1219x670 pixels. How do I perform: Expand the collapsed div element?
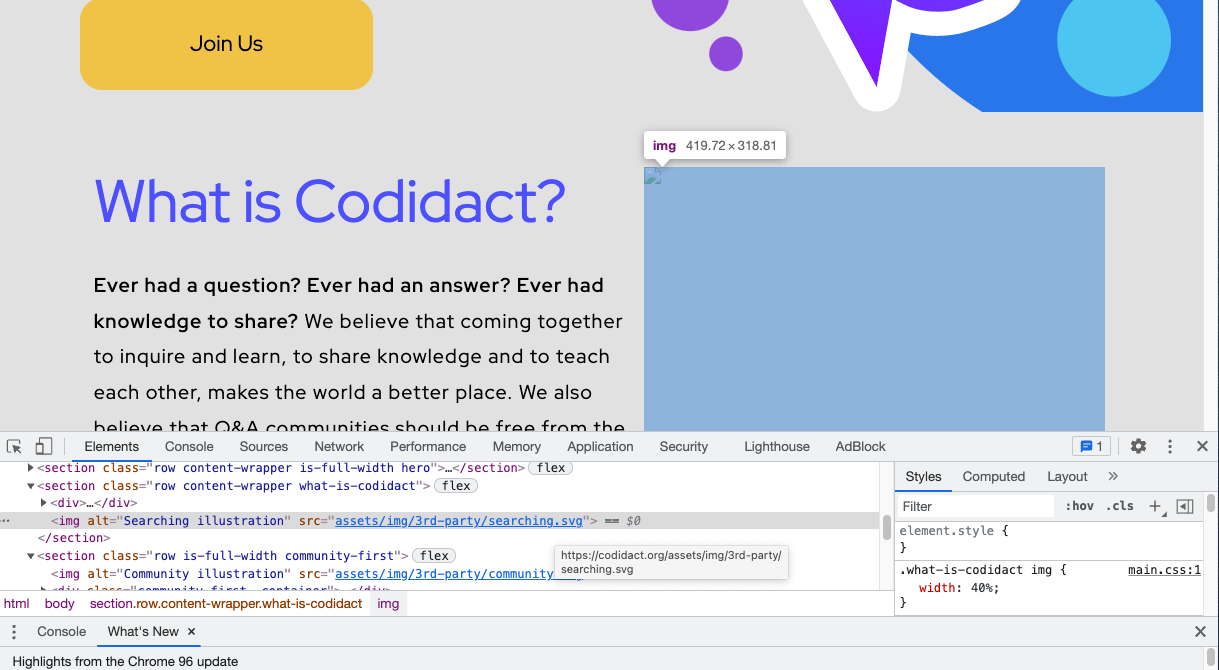tap(43, 503)
